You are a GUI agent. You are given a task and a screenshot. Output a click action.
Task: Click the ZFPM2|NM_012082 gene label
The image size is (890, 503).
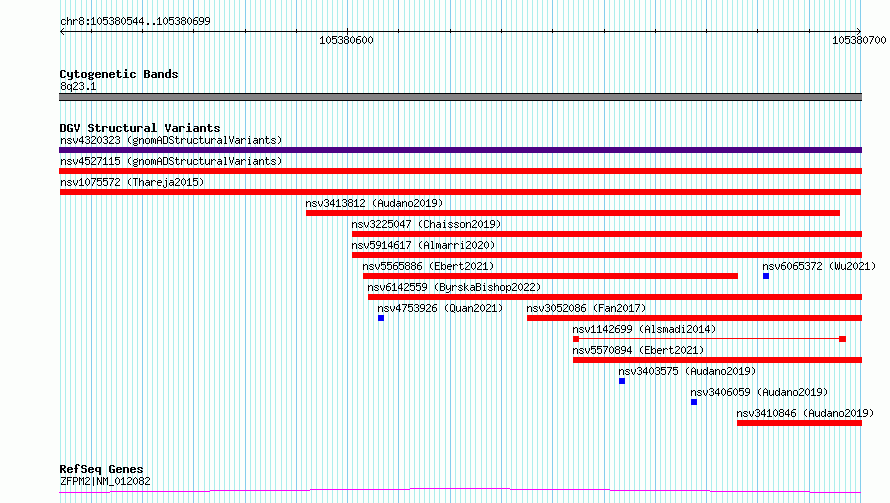[105, 481]
